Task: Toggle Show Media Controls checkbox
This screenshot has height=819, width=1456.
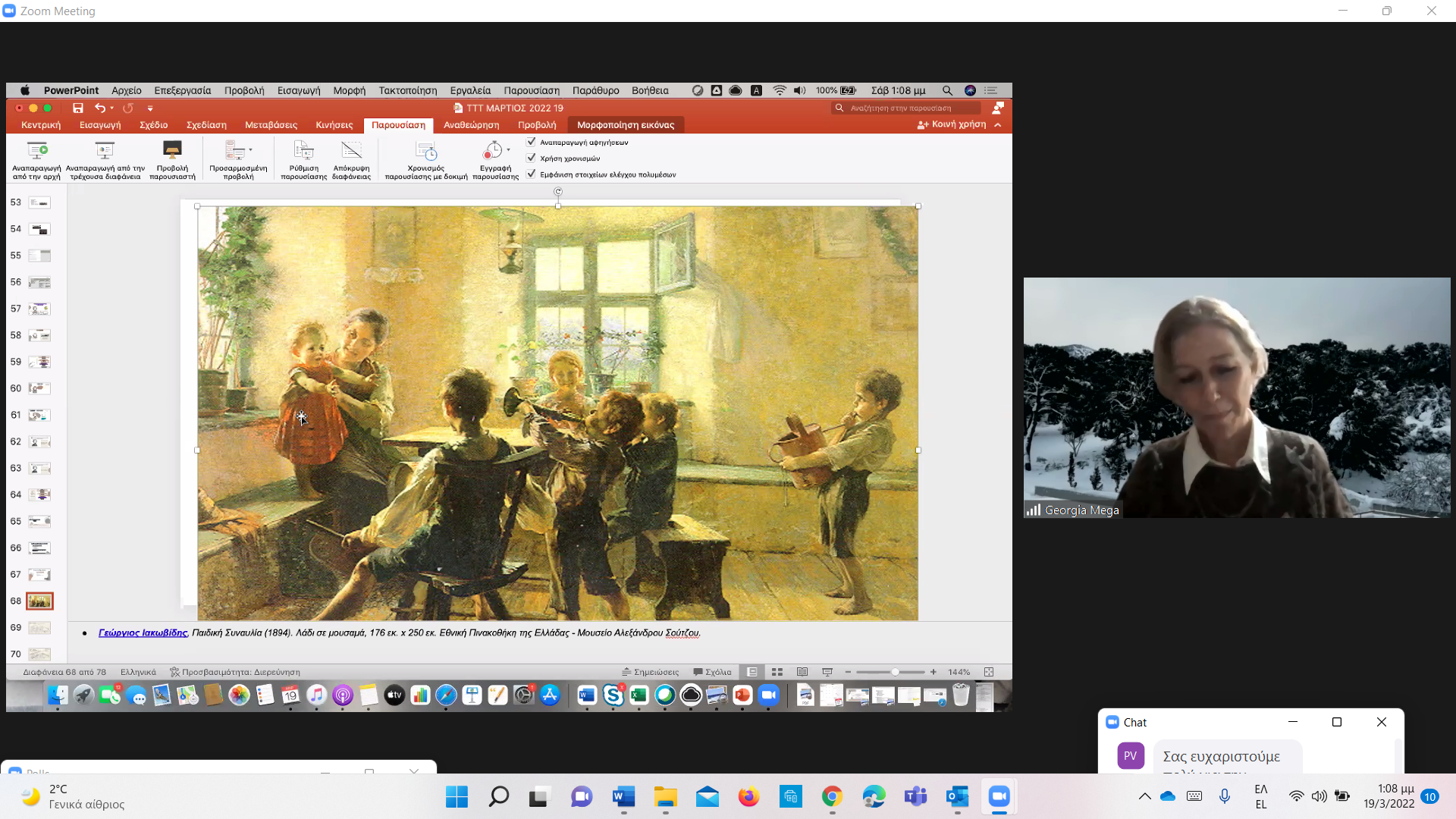Action: [532, 174]
